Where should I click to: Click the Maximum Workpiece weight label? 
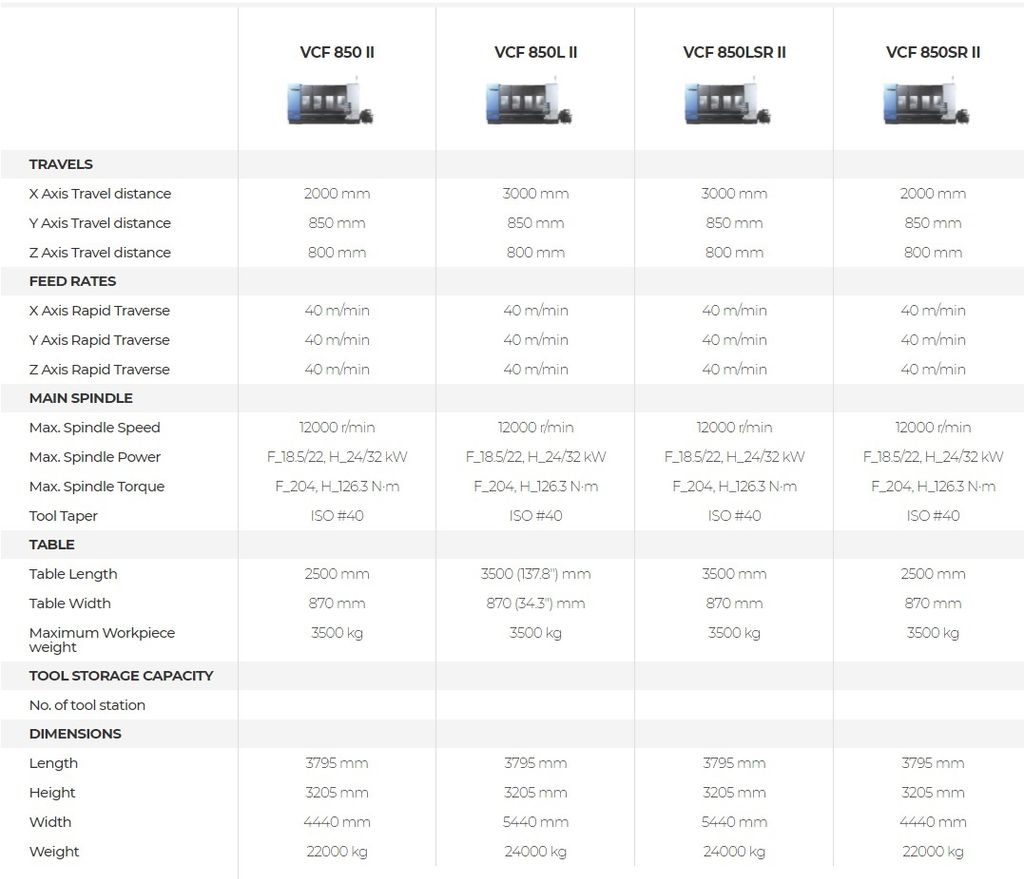point(102,639)
